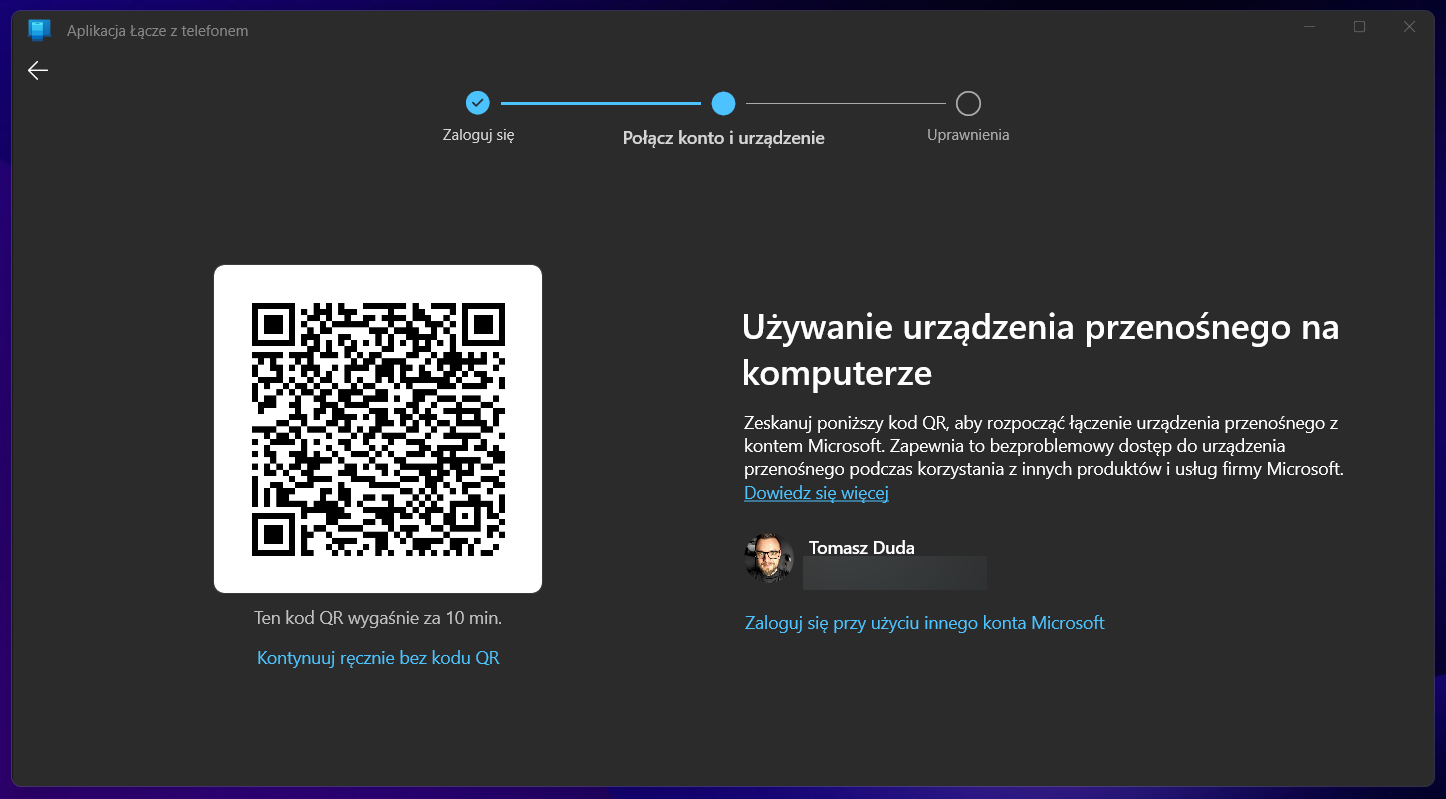Click the Phone Link app icon in title bar

[x=39, y=30]
